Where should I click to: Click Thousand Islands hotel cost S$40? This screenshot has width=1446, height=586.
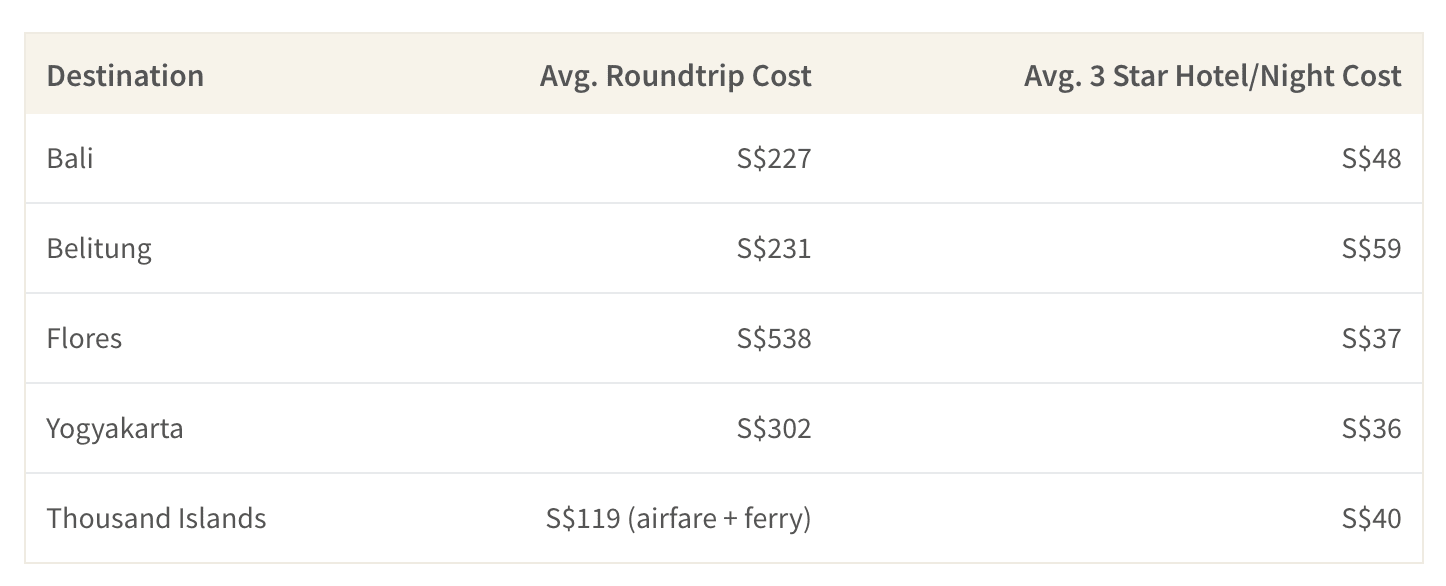coord(1372,518)
